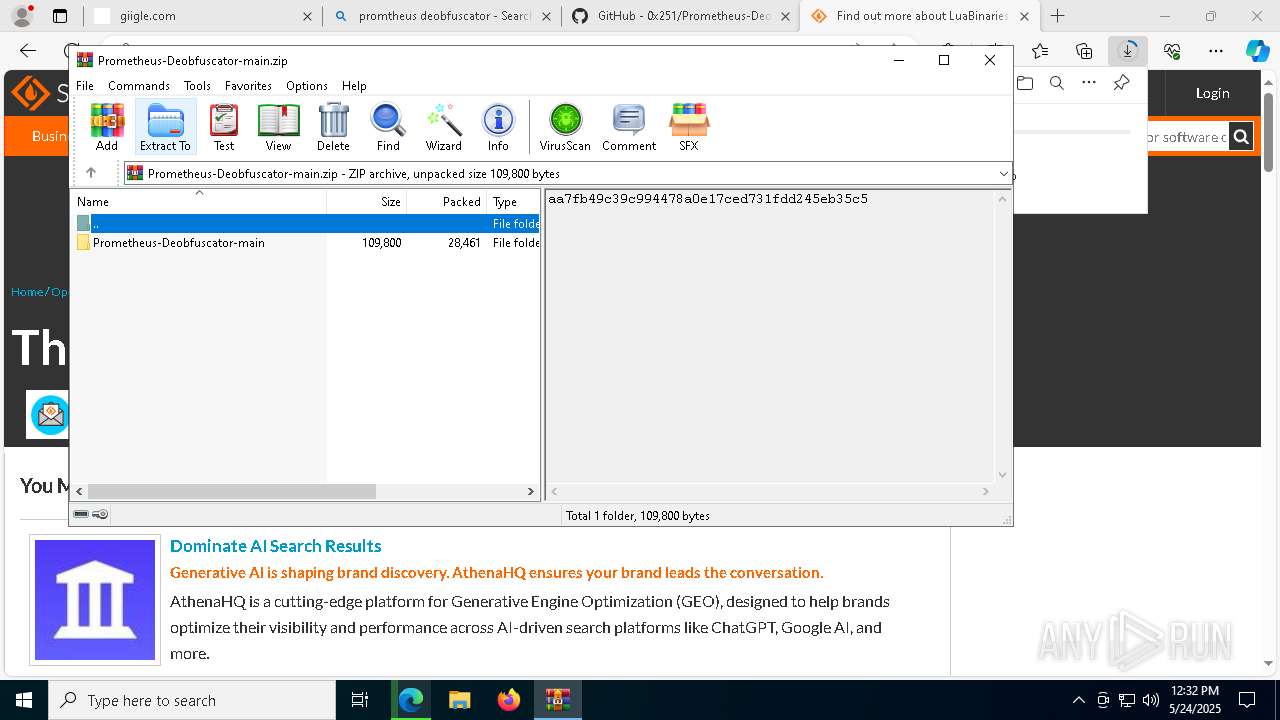
Task: Click the file list horizontal scrollbar
Action: (232, 491)
